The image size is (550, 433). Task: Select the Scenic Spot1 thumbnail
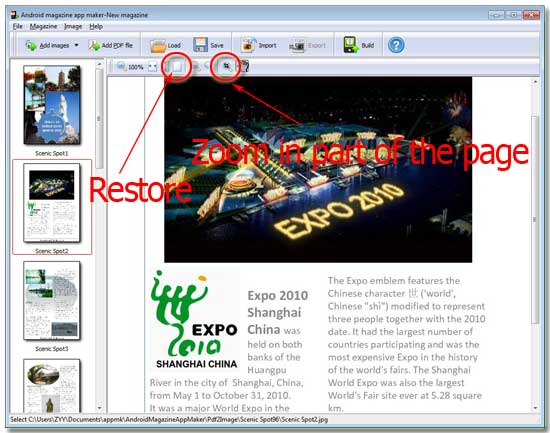click(52, 105)
